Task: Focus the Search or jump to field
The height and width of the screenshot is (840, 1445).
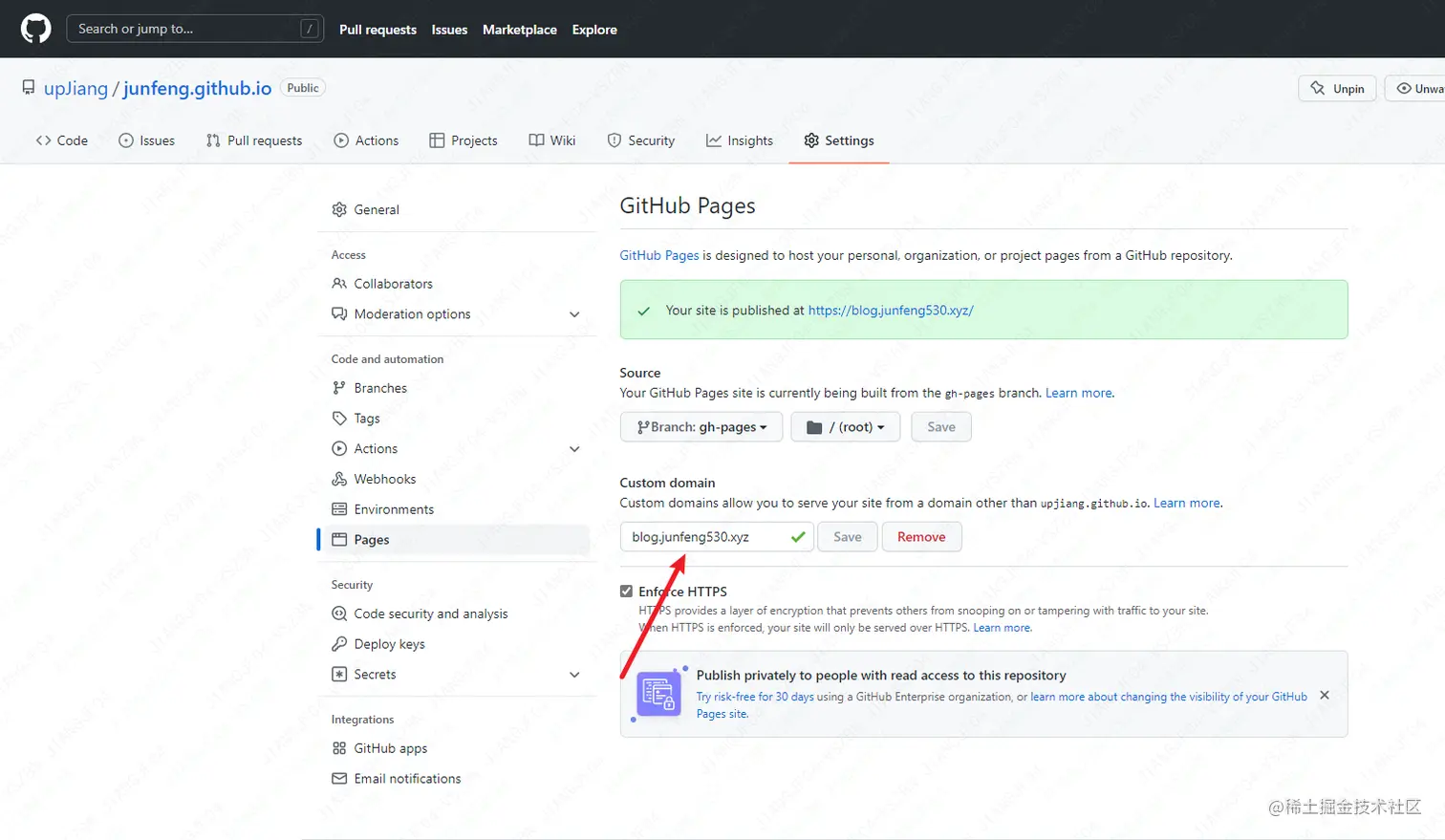Action: (x=195, y=29)
